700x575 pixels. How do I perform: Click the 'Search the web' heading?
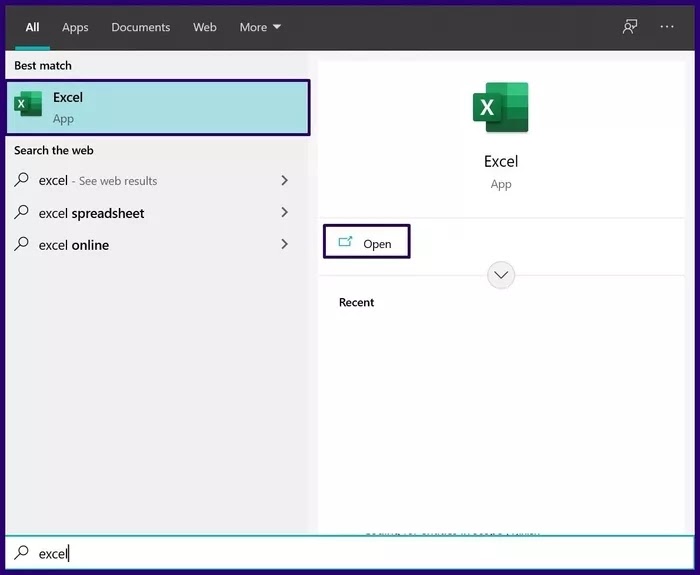(54, 150)
